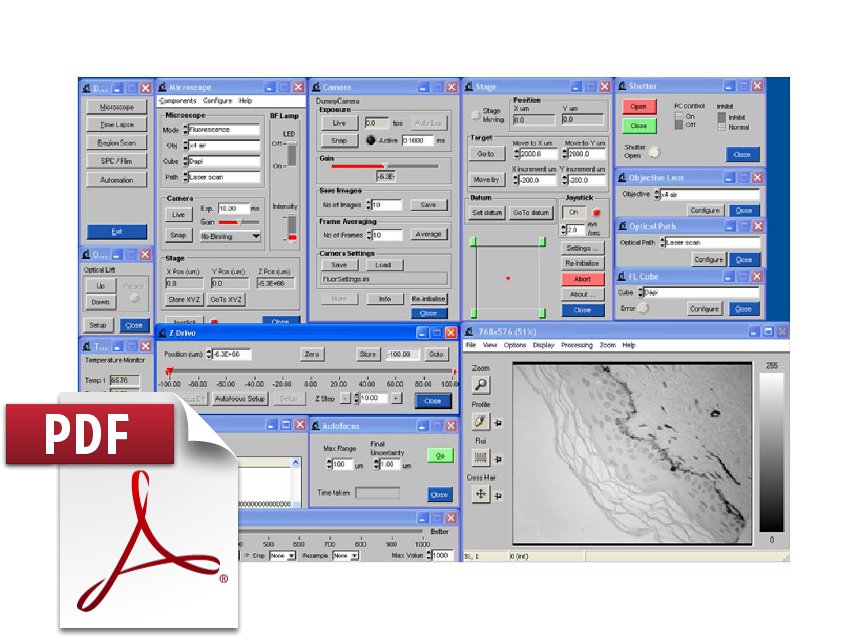This screenshot has width=867, height=640.
Task: Switch shutter PC control to Off
Action: [679, 125]
